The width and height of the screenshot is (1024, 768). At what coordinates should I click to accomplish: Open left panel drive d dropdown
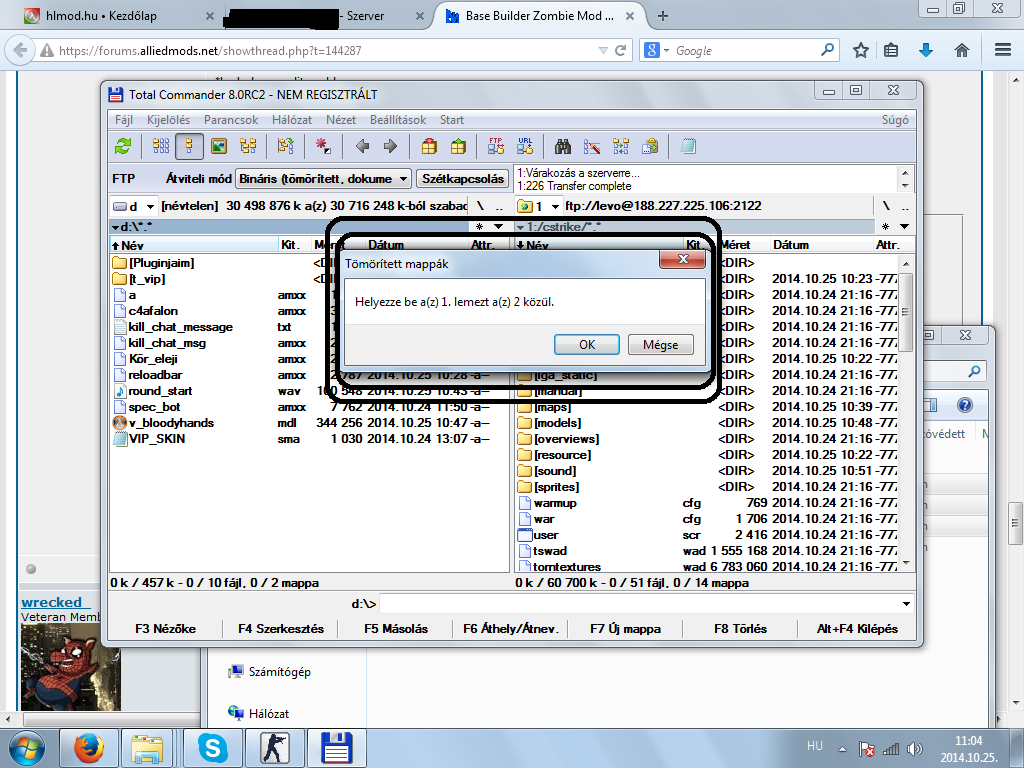pyautogui.click(x=133, y=206)
